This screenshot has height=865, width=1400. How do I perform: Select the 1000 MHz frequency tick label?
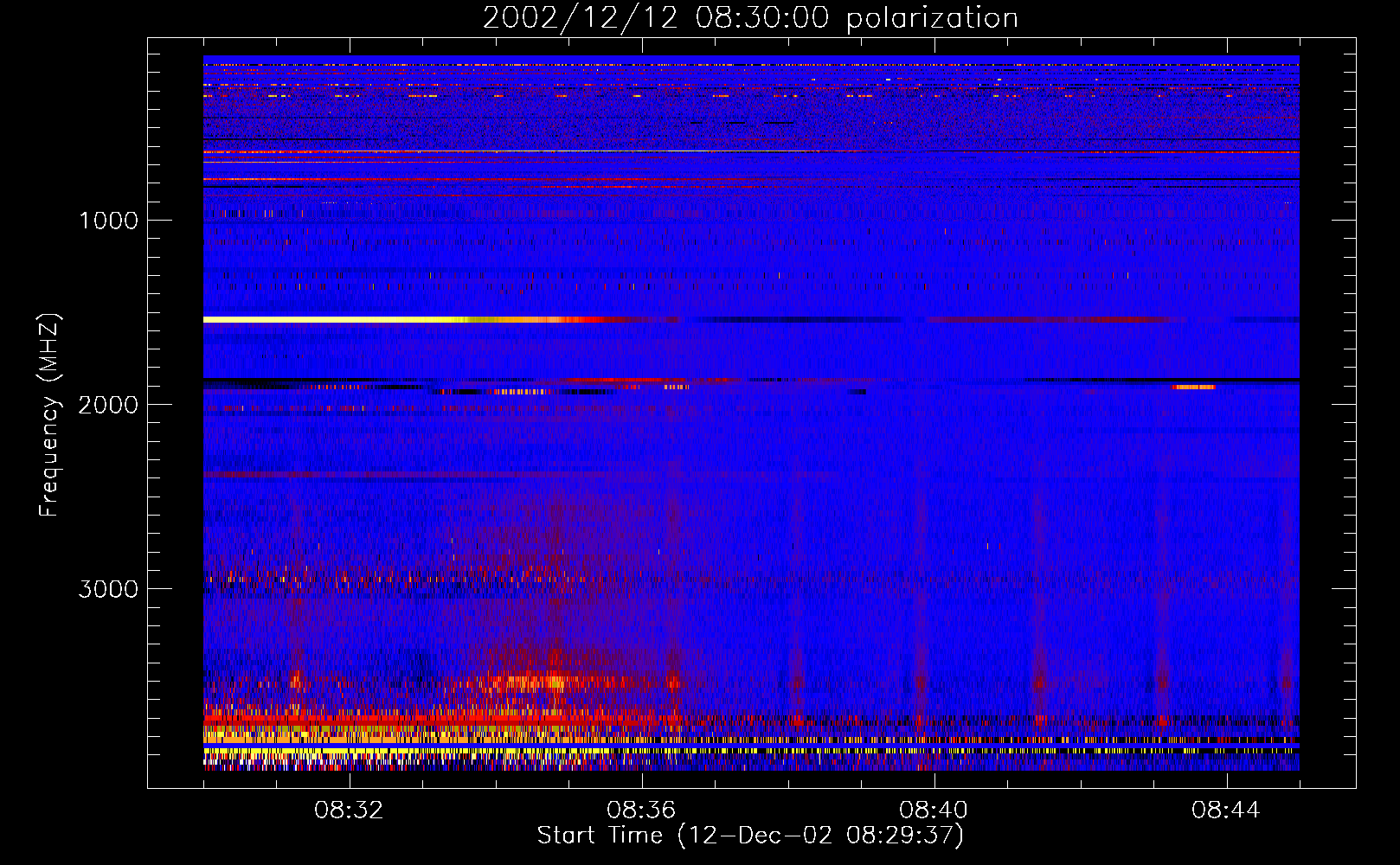(x=108, y=221)
